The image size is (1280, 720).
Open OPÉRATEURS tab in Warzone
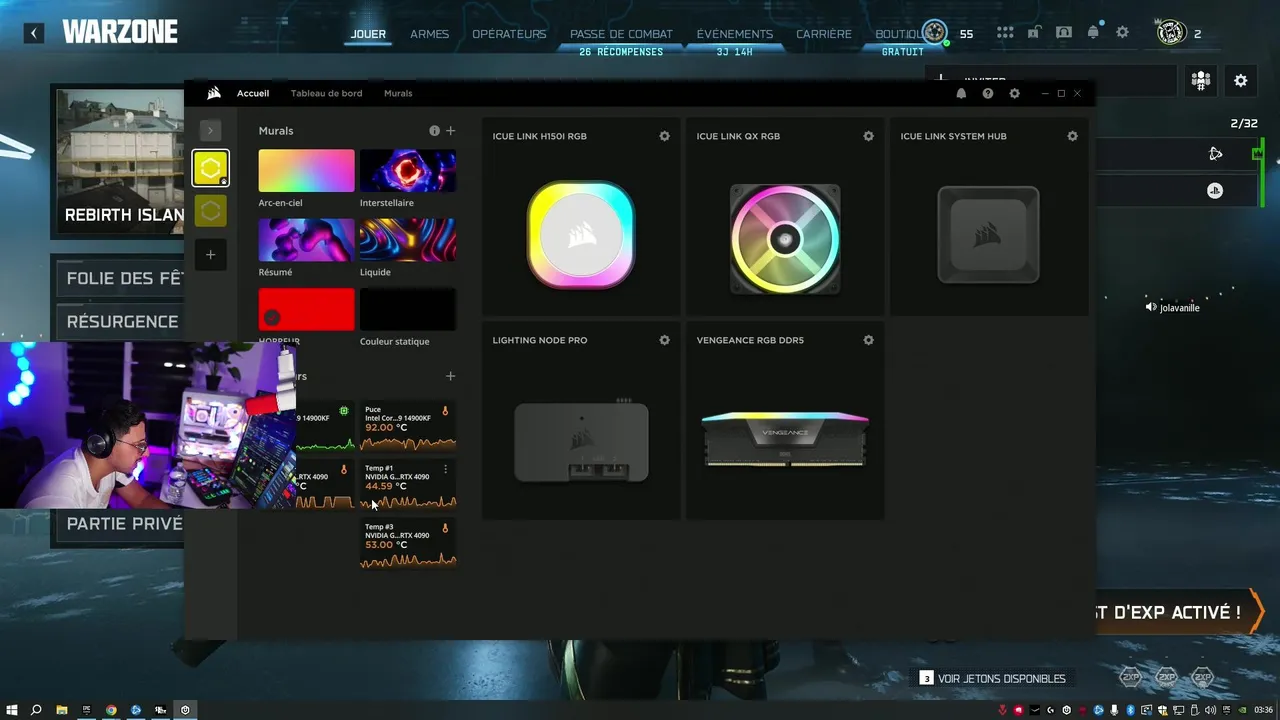pyautogui.click(x=509, y=34)
